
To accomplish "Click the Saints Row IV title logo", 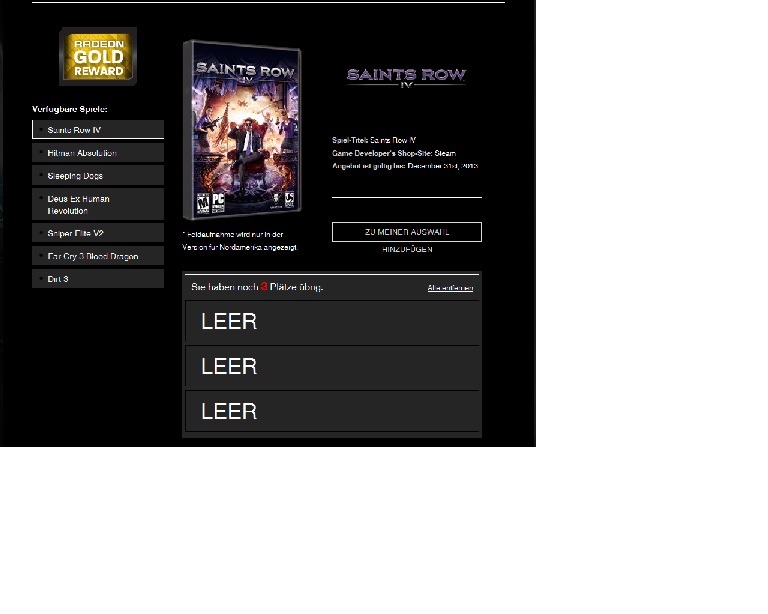I will point(407,78).
